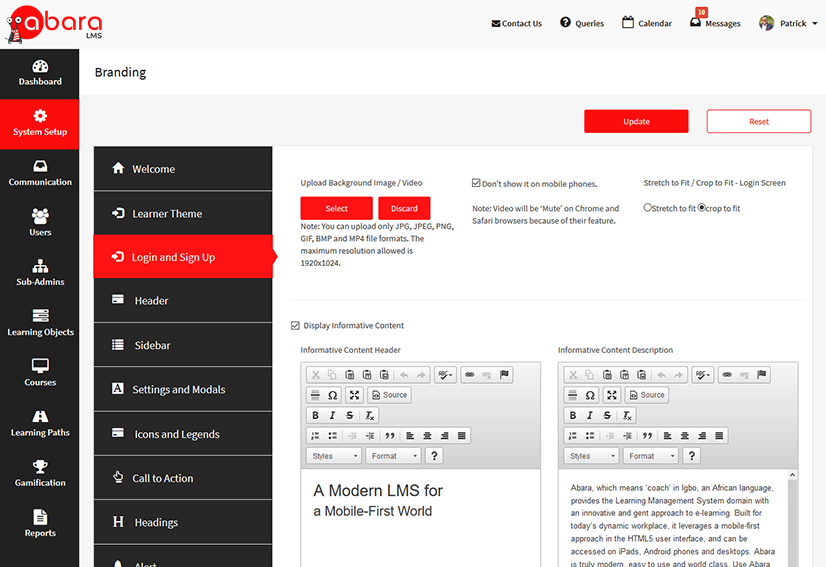Insert a link in the Header editor
Image resolution: width=826 pixels, height=567 pixels.
point(470,375)
